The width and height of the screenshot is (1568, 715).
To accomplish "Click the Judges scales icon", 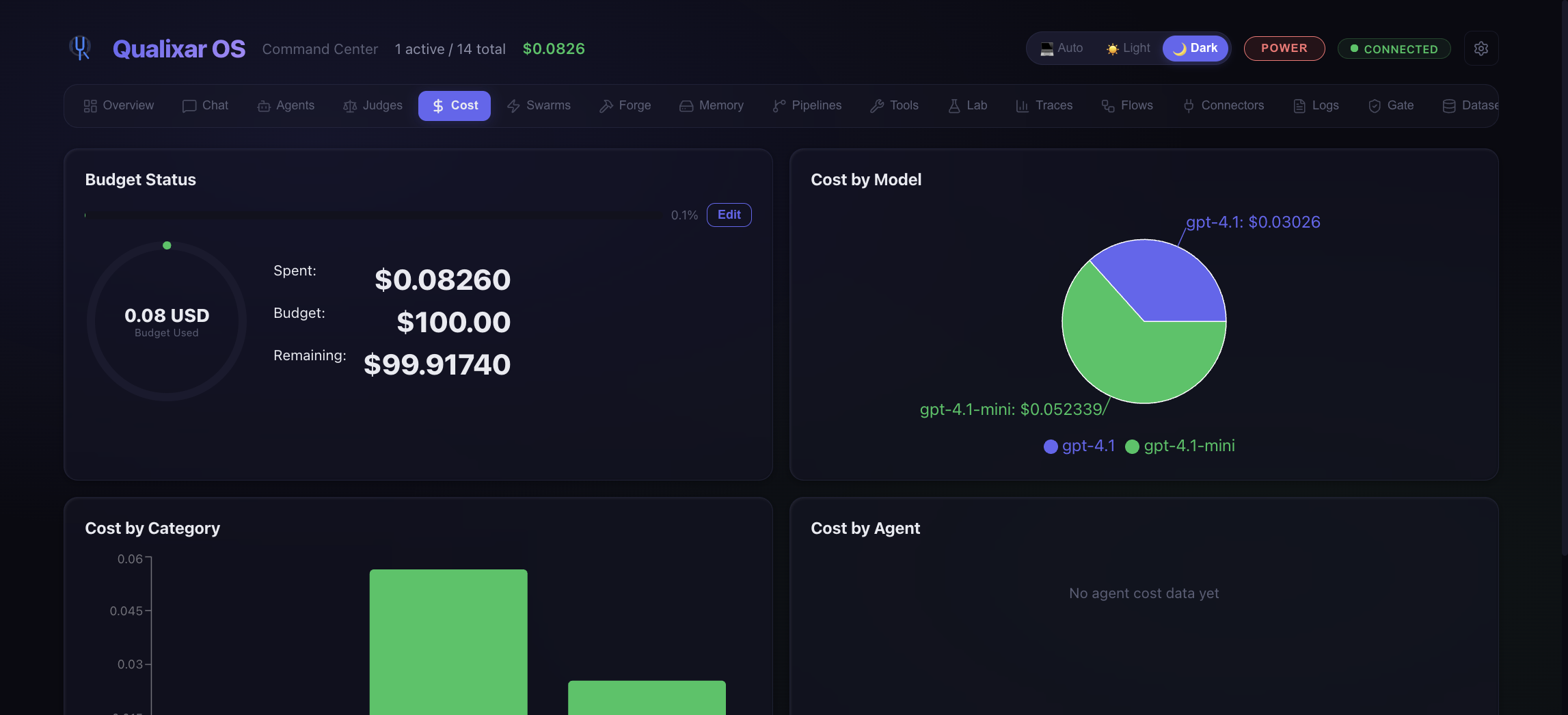I will point(350,106).
